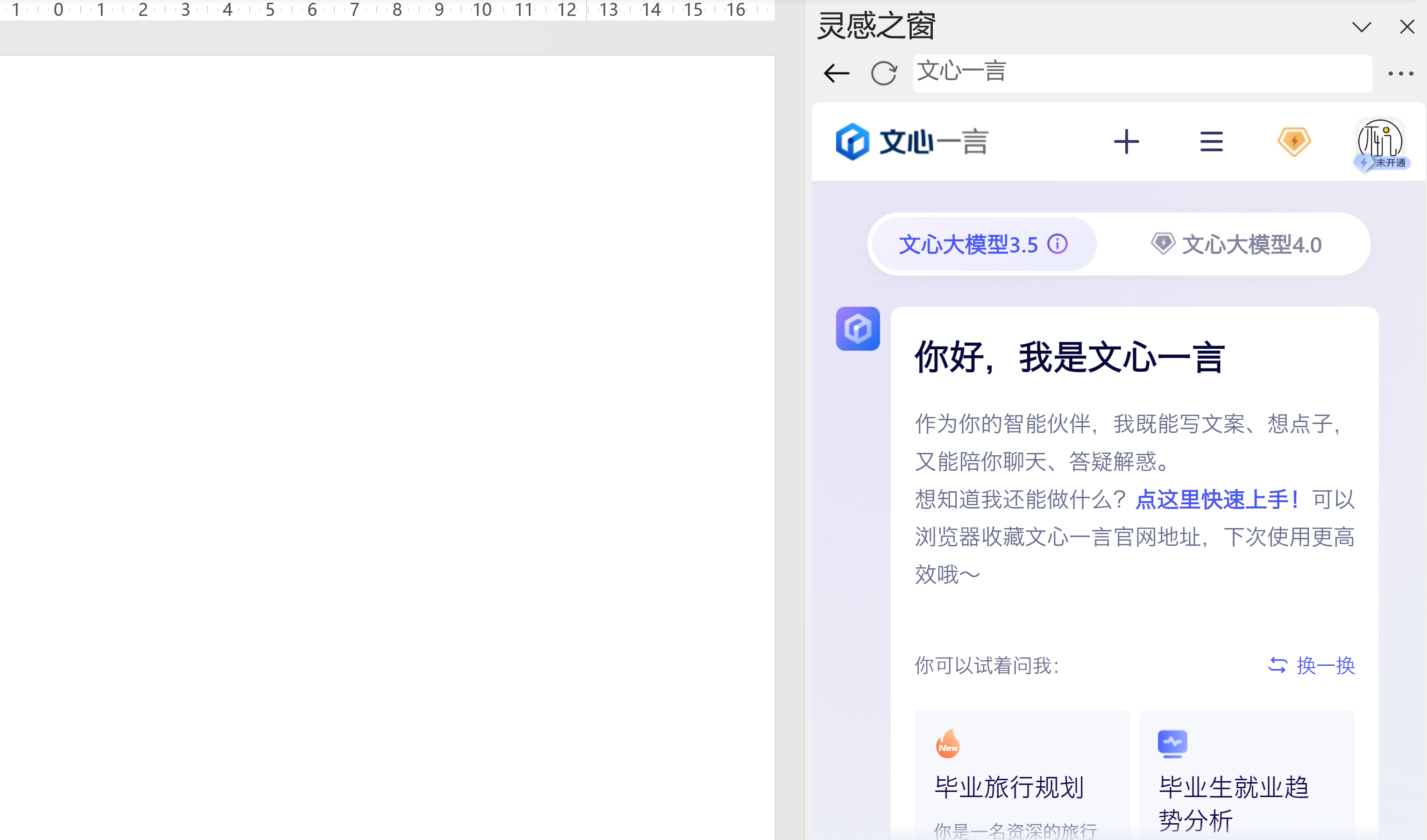Switch to 文心大模型4.0 model
This screenshot has width=1427, height=840.
pyautogui.click(x=1237, y=245)
